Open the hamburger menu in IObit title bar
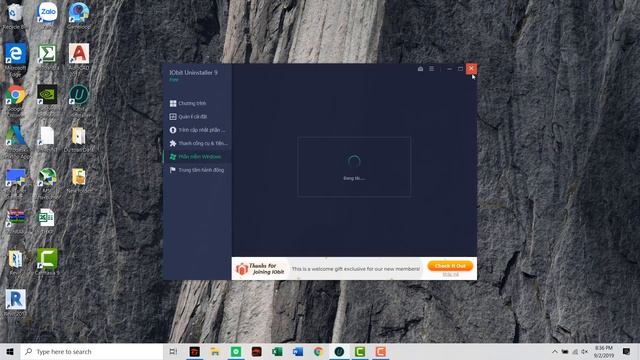 pyautogui.click(x=431, y=69)
